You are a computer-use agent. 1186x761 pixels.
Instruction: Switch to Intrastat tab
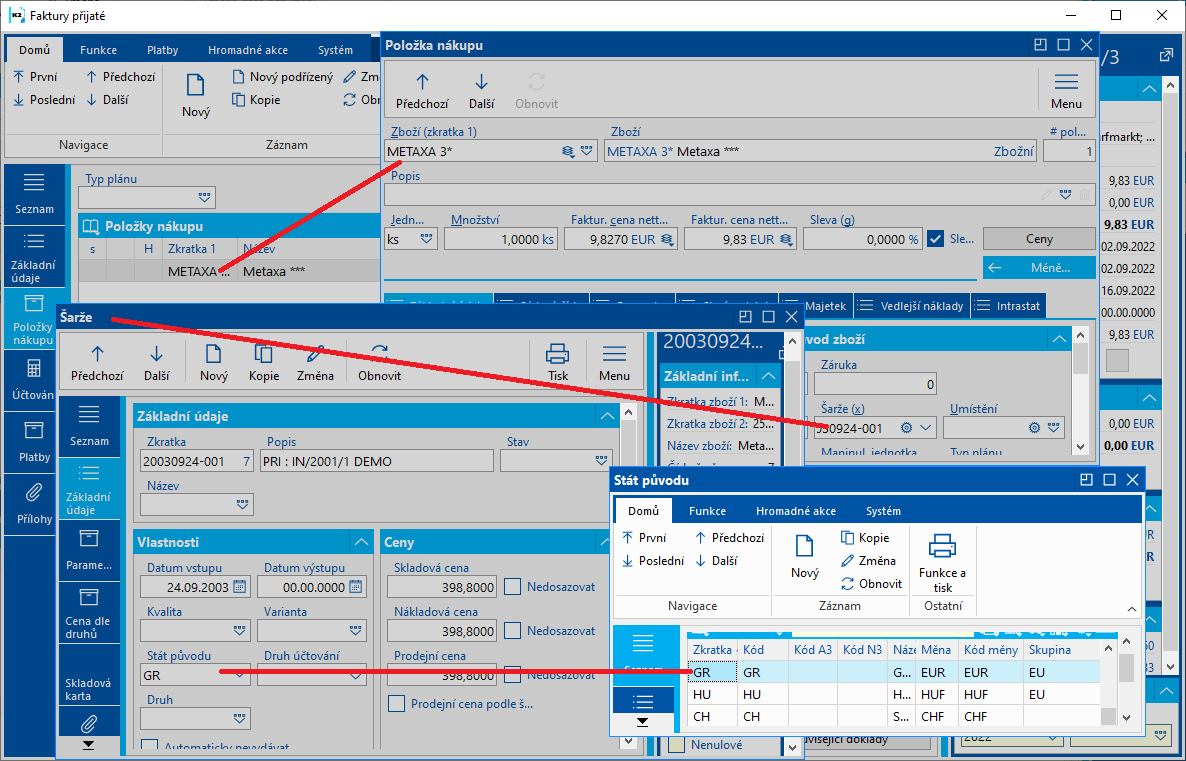[x=1008, y=306]
